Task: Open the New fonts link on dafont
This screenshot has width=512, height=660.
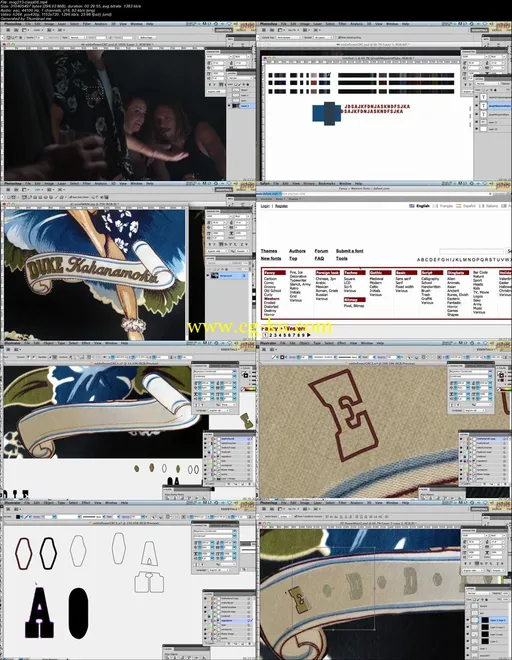Action: pos(271,258)
